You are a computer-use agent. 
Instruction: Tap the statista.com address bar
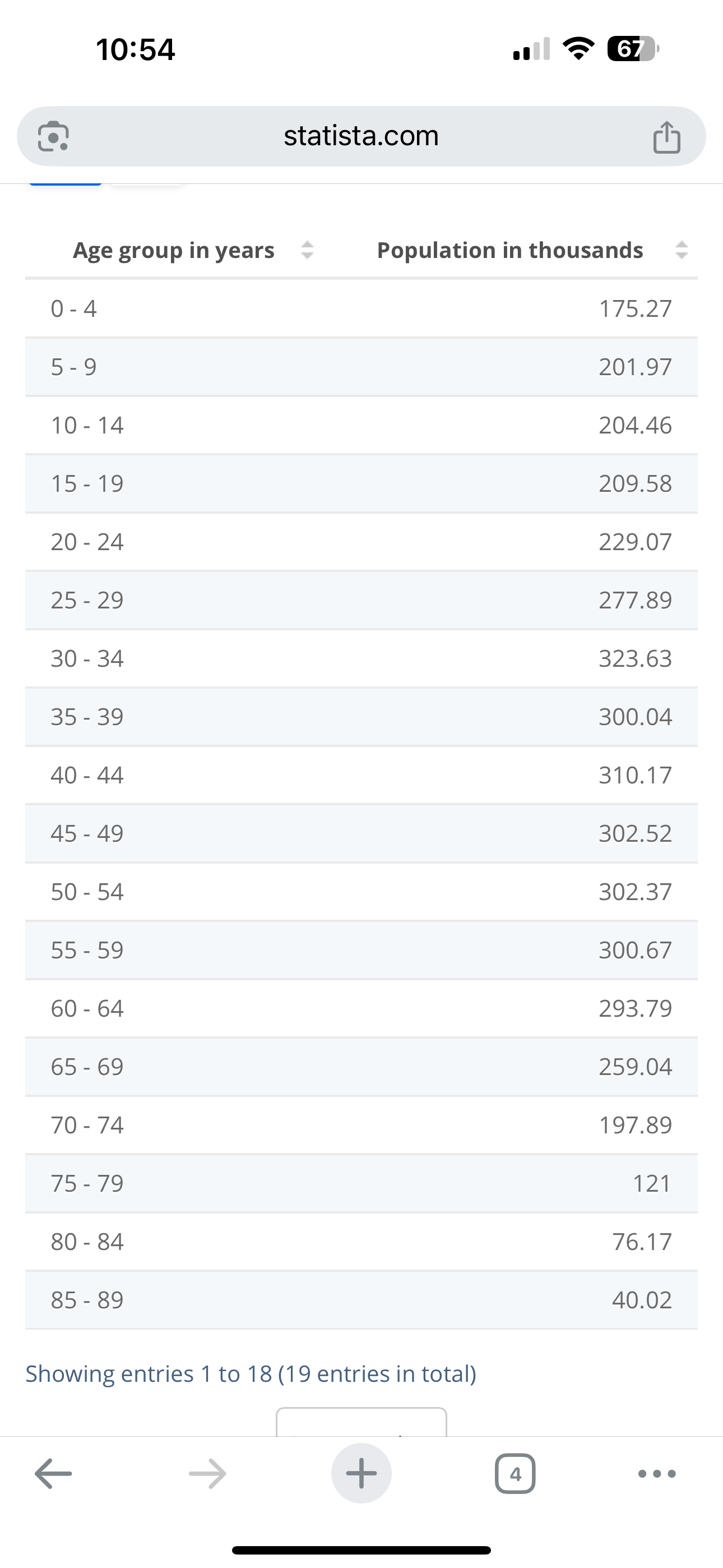[x=361, y=136]
